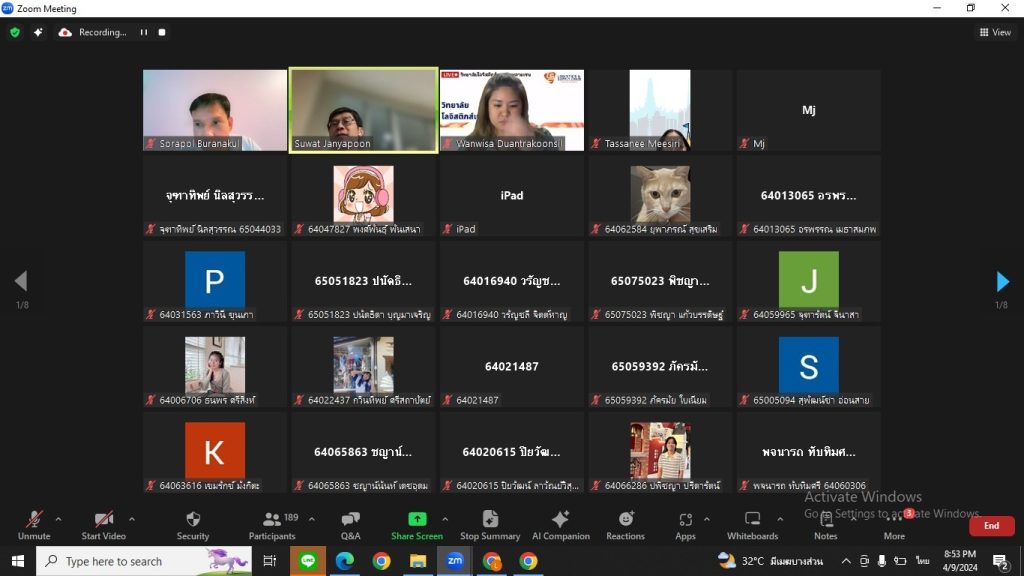Image resolution: width=1024 pixels, height=576 pixels.
Task: Stop the cloud recording
Action: tap(162, 32)
